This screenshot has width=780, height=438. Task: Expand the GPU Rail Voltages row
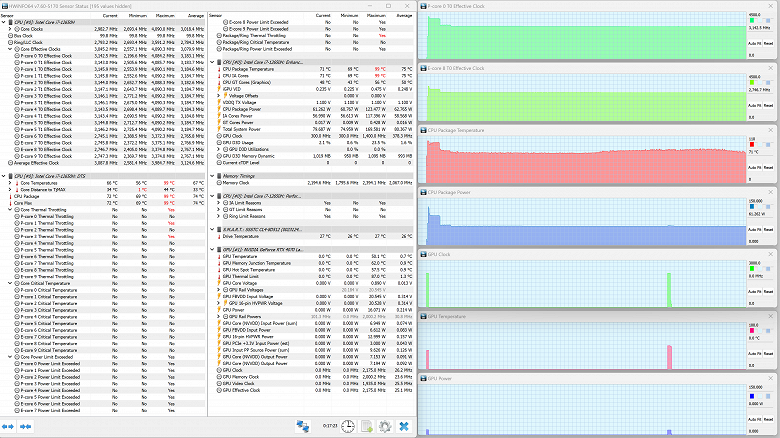point(218,290)
